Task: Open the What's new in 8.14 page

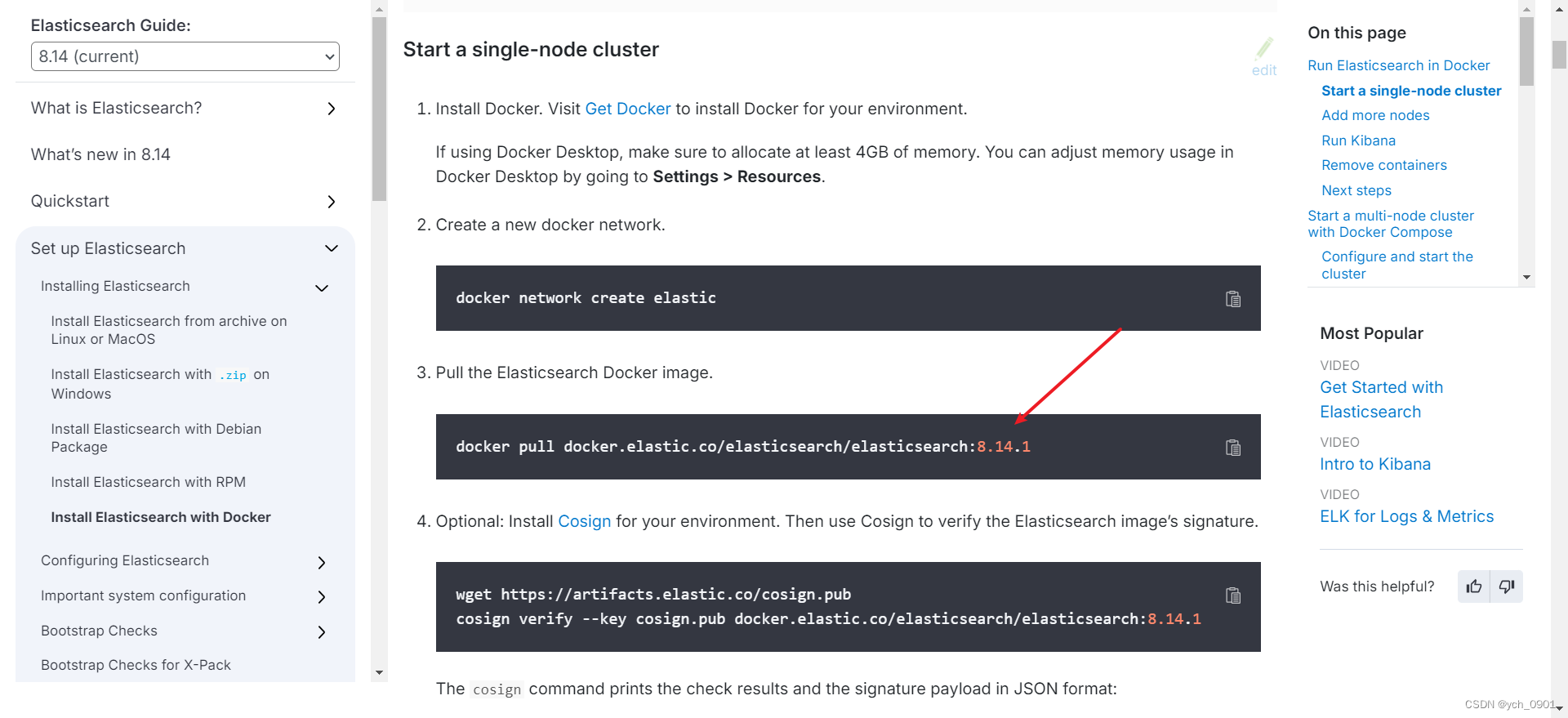Action: pyautogui.click(x=100, y=154)
